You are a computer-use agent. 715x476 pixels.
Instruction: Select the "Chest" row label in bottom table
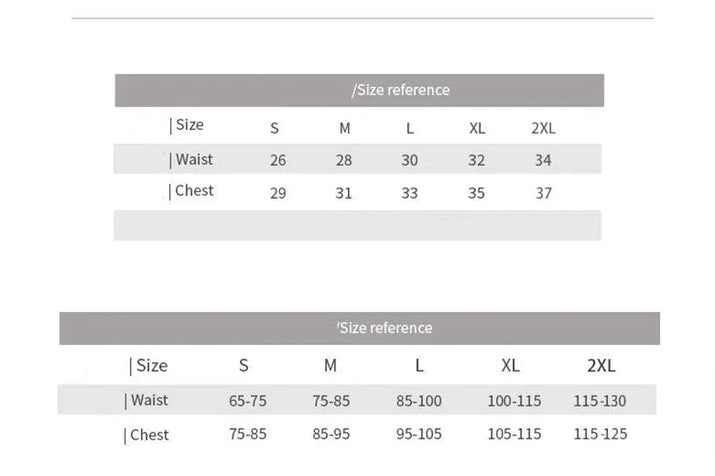coord(147,435)
